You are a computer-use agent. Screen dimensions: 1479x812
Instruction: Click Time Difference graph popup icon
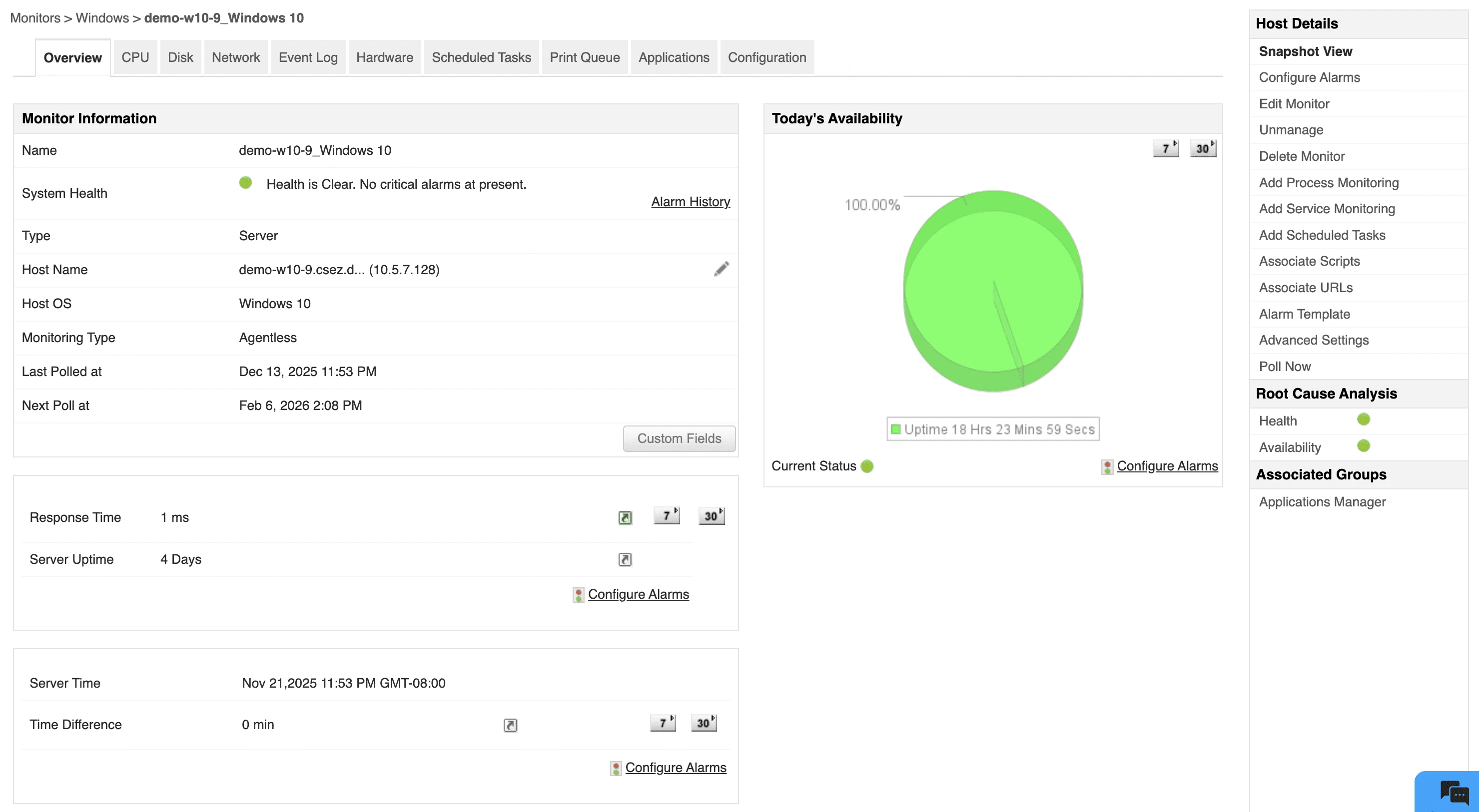coord(510,725)
